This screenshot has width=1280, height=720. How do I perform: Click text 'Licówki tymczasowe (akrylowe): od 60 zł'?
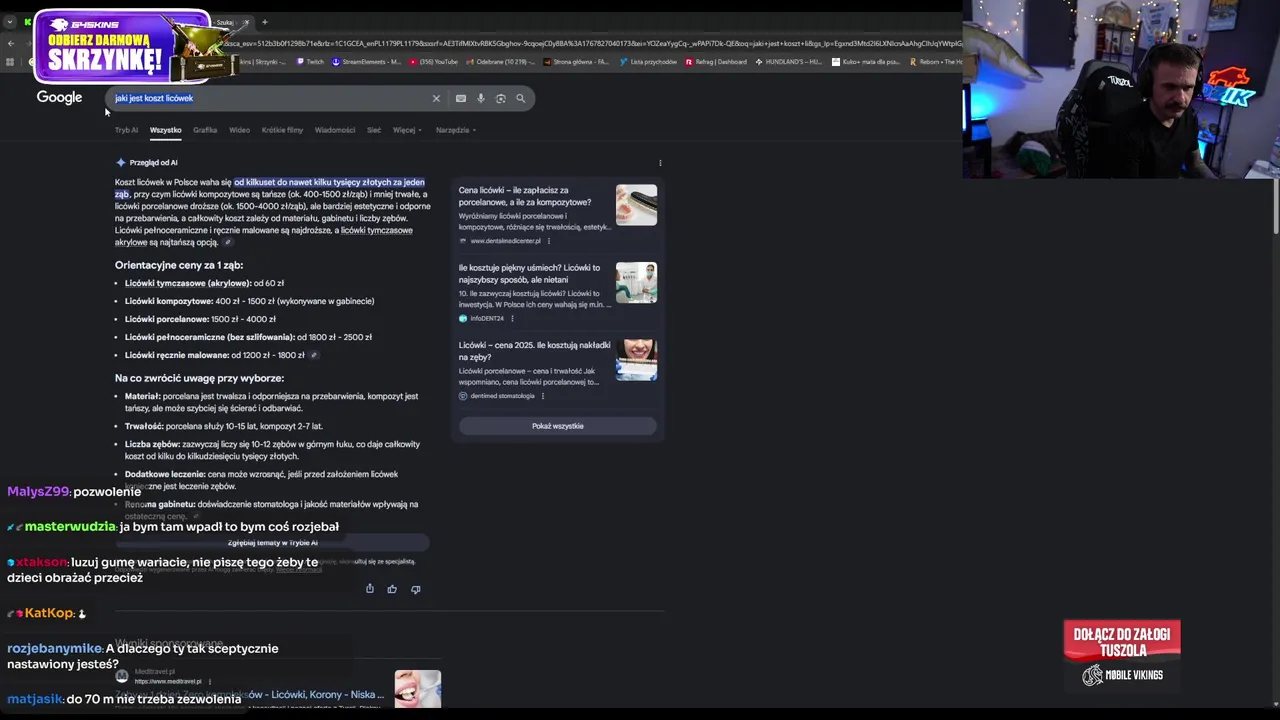pyautogui.click(x=204, y=283)
